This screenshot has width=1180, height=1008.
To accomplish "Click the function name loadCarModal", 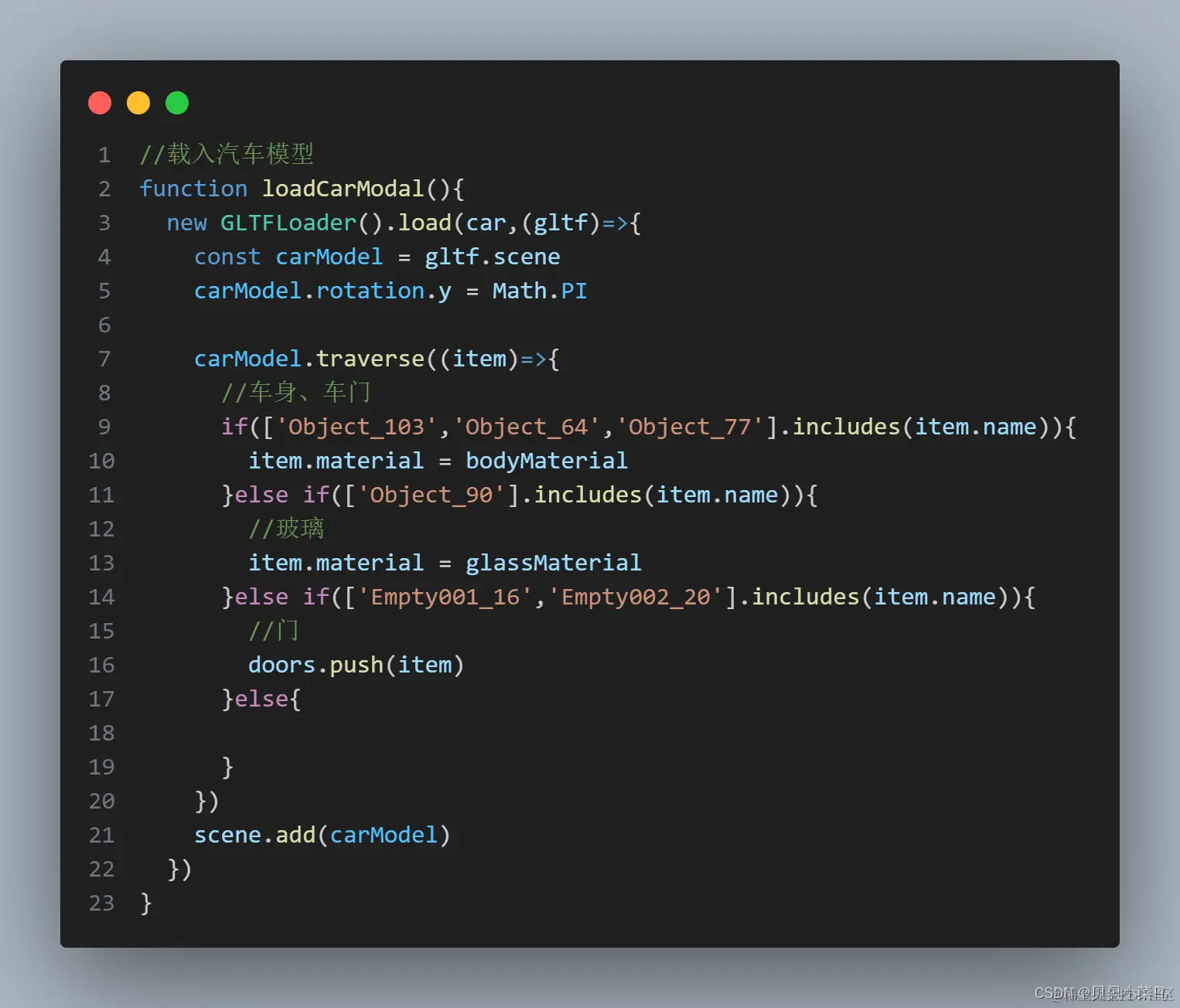I will tap(343, 189).
